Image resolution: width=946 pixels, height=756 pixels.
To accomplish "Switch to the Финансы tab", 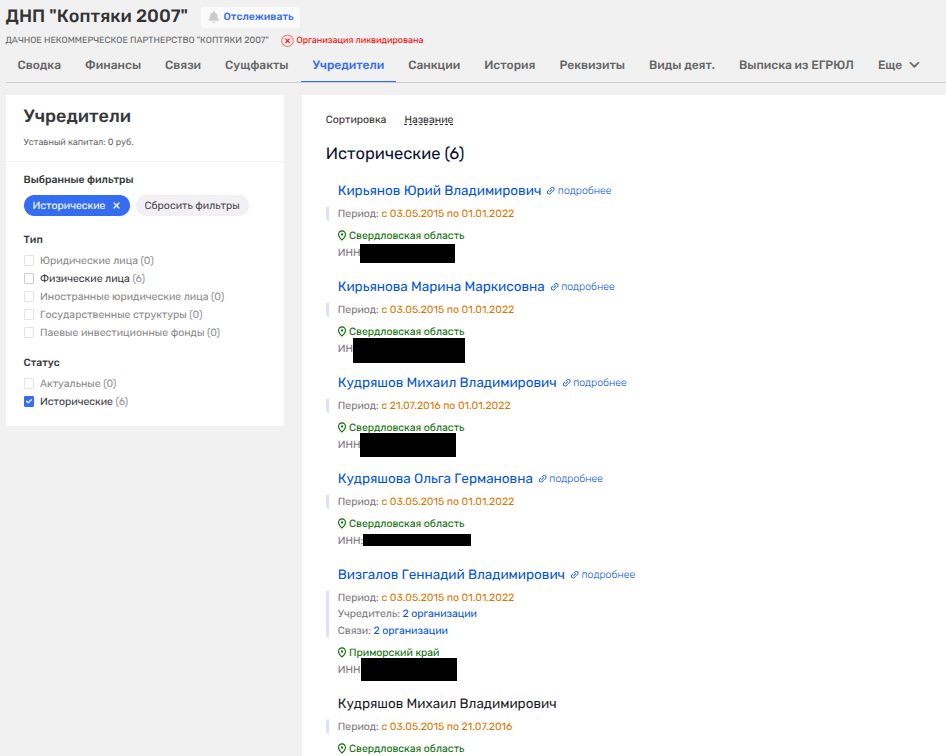I will point(113,65).
